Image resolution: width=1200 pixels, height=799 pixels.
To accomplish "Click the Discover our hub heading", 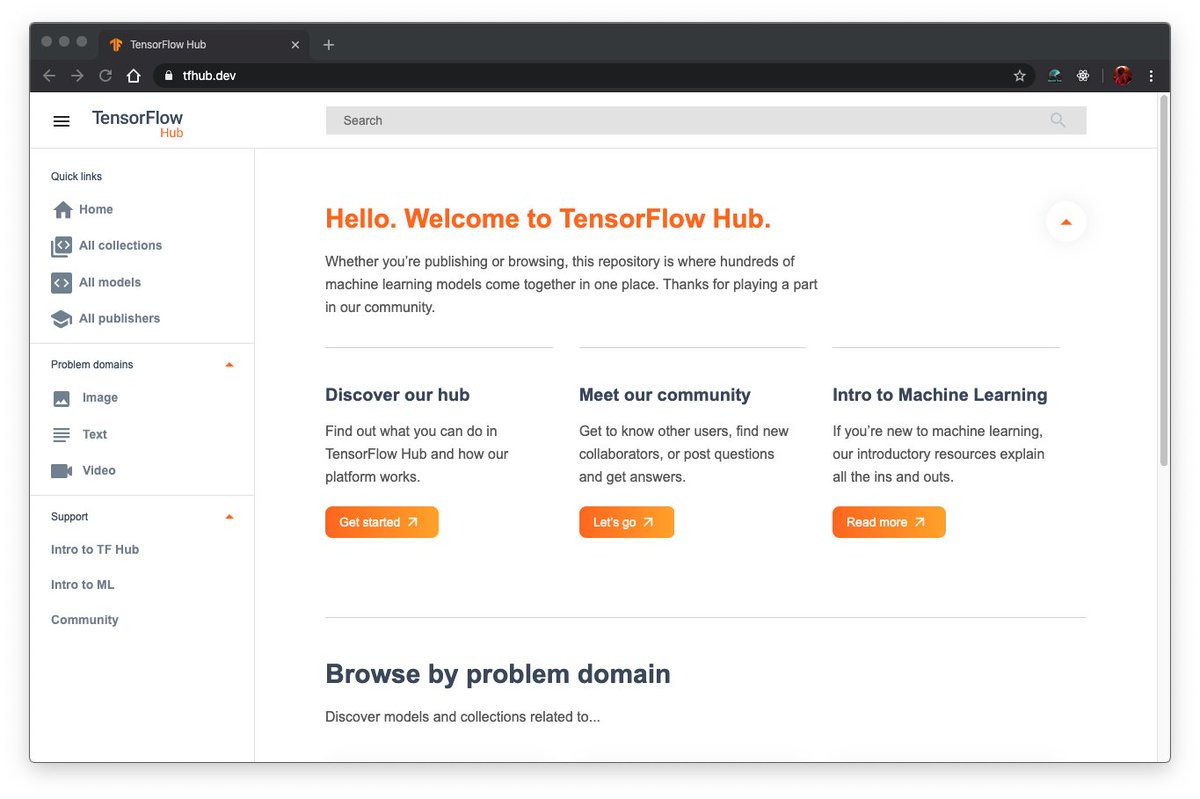I will (x=397, y=395).
